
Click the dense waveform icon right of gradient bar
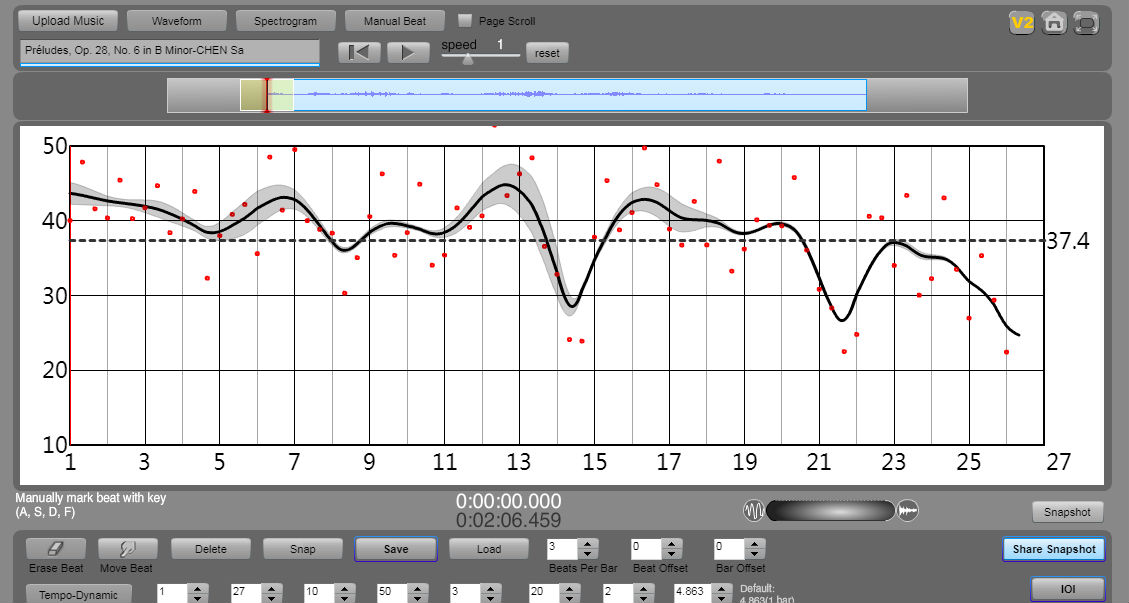coord(907,511)
